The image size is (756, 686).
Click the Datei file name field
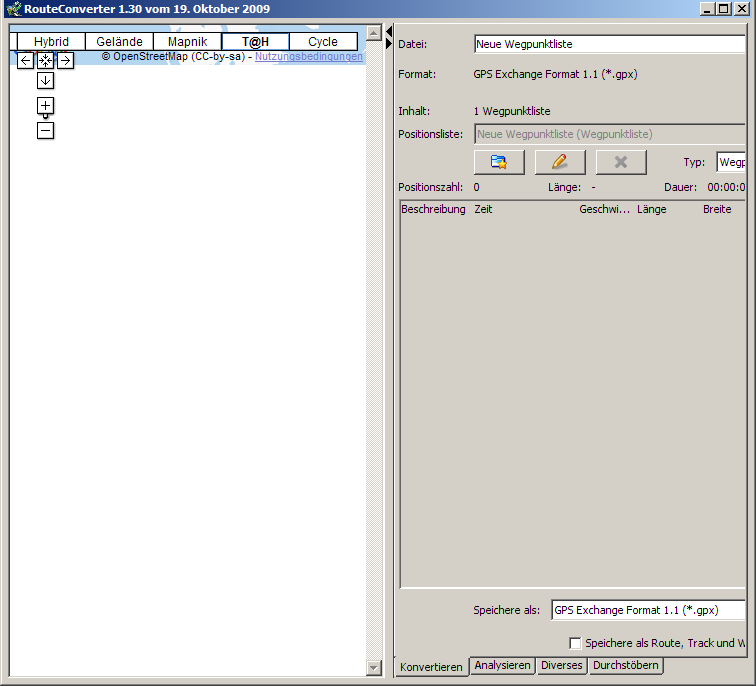609,44
